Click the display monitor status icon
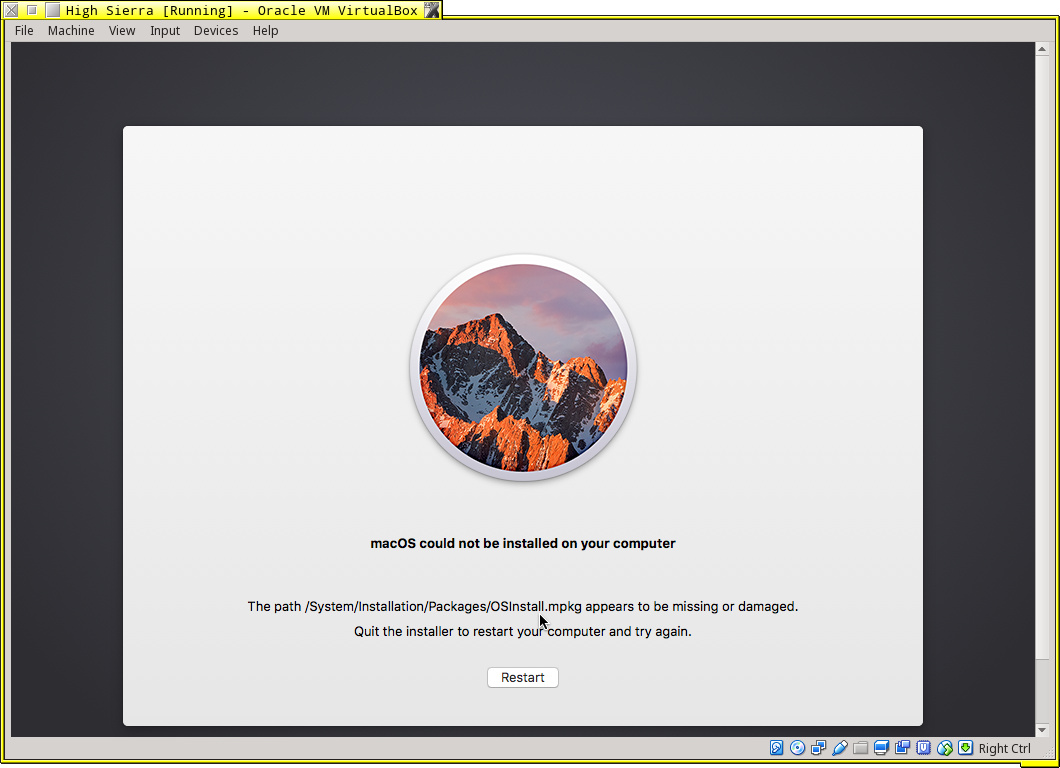 pos(881,748)
